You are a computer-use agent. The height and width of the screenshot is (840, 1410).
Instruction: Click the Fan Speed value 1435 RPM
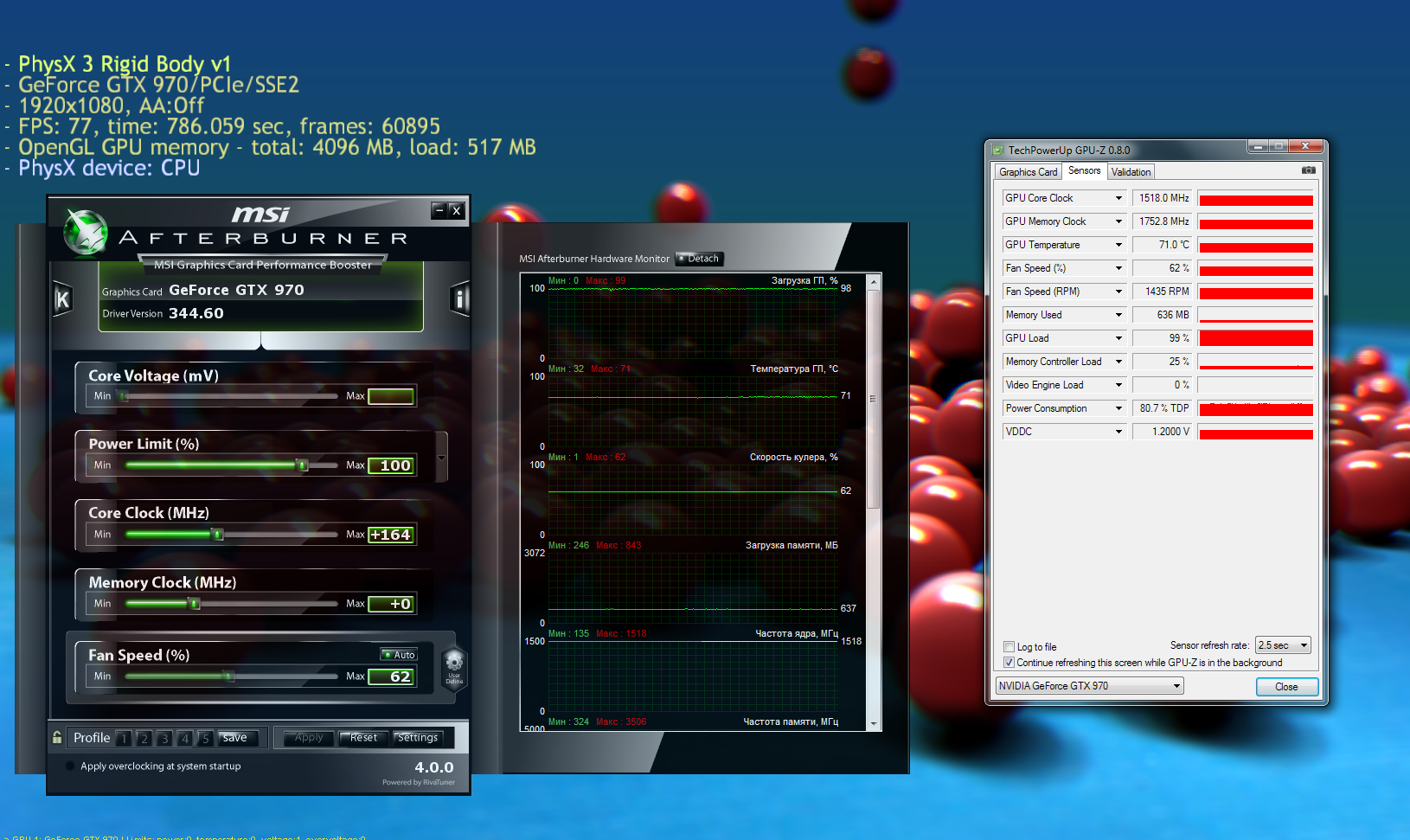[x=1162, y=292]
